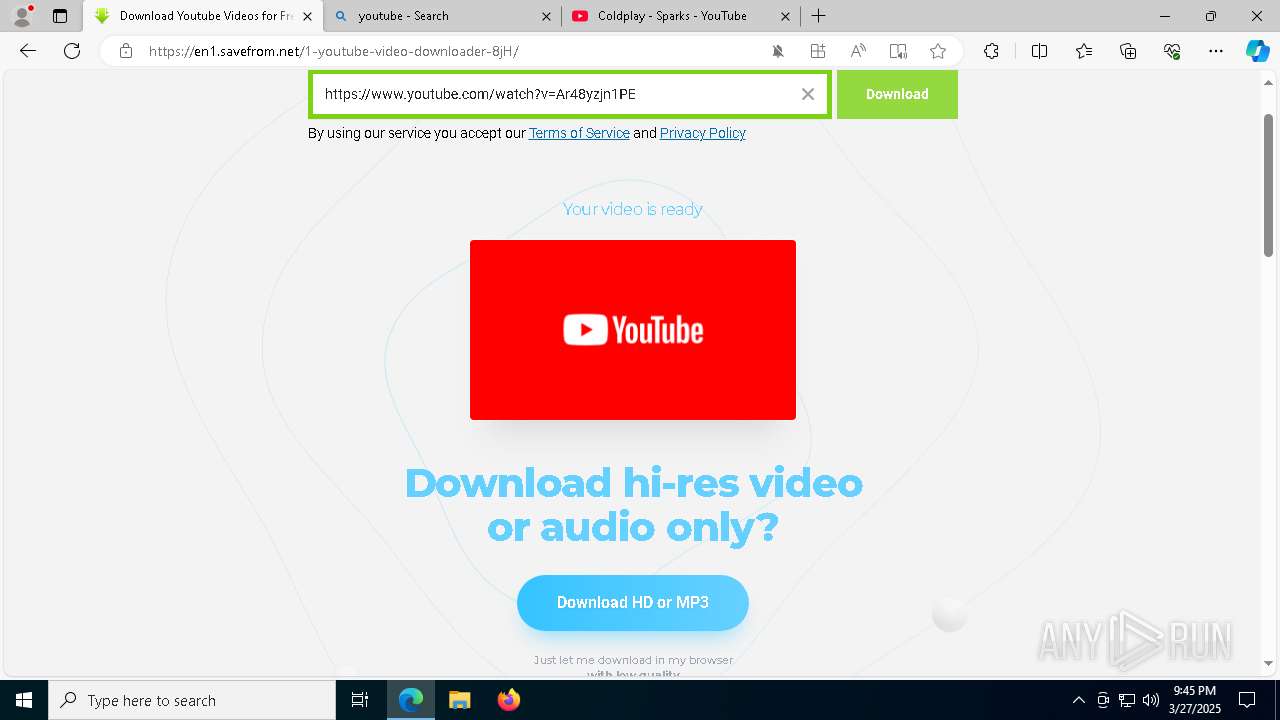Open the Favorites list icon

coord(1084,51)
